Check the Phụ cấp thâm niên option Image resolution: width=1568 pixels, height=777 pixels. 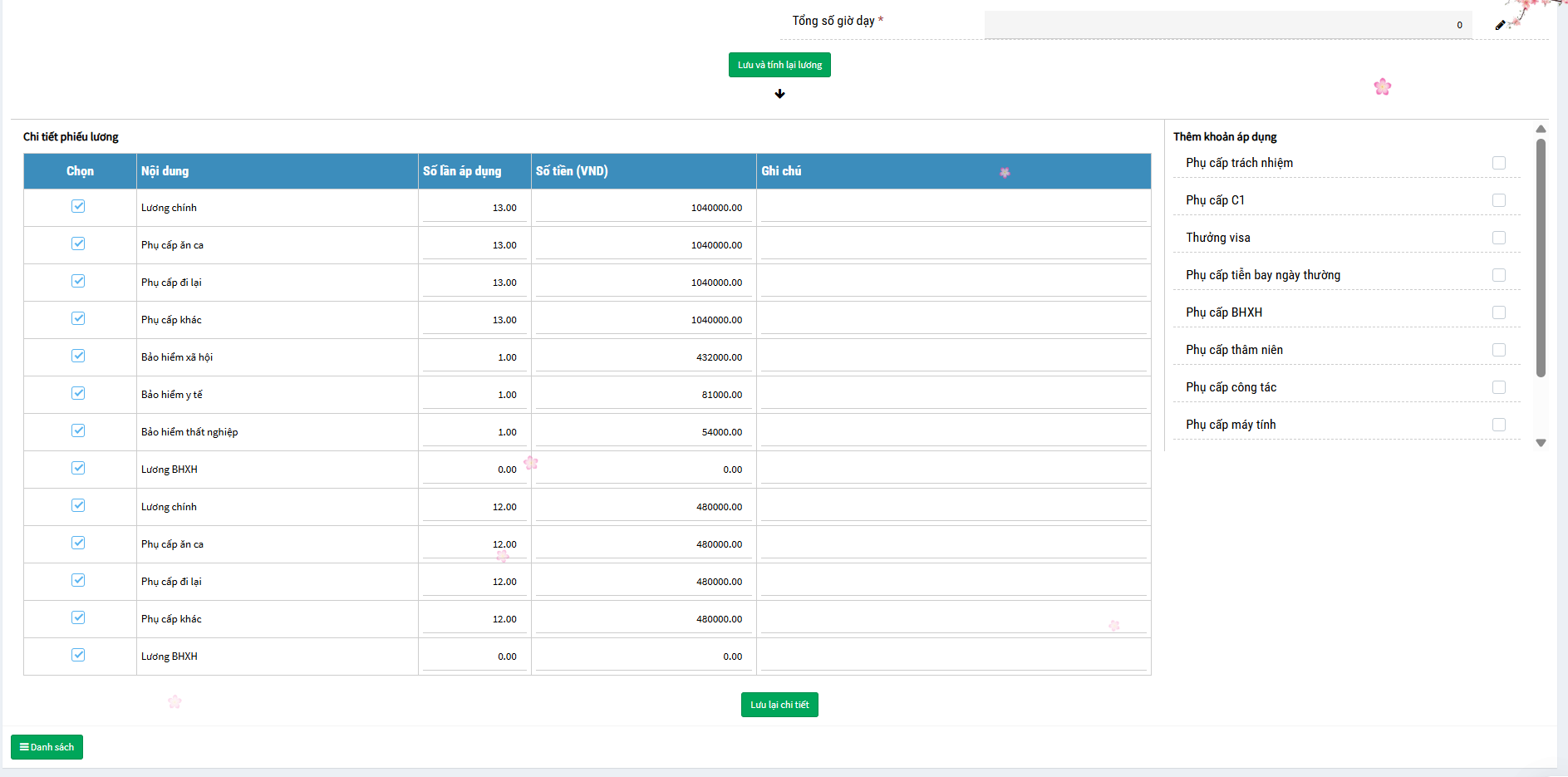click(x=1498, y=350)
